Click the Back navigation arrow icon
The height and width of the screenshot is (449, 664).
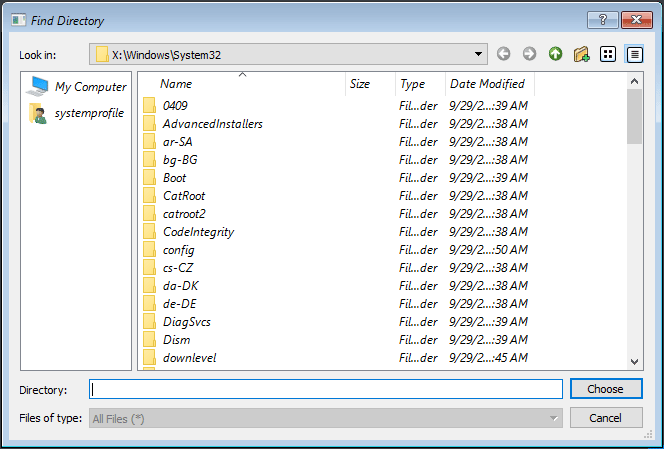[503, 54]
